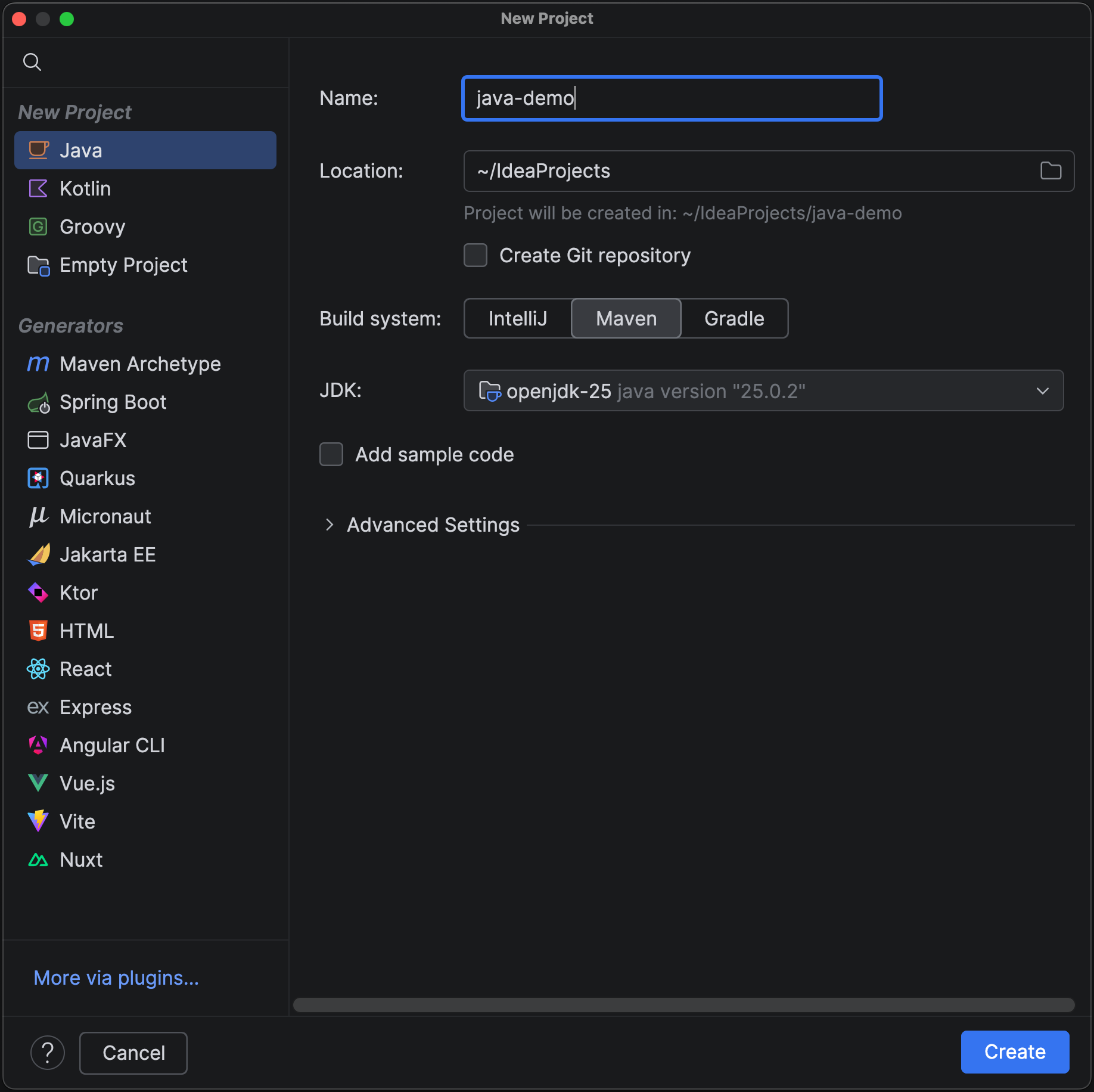Viewport: 1094px width, 1092px height.
Task: Click the search magnifier icon
Action: (32, 62)
